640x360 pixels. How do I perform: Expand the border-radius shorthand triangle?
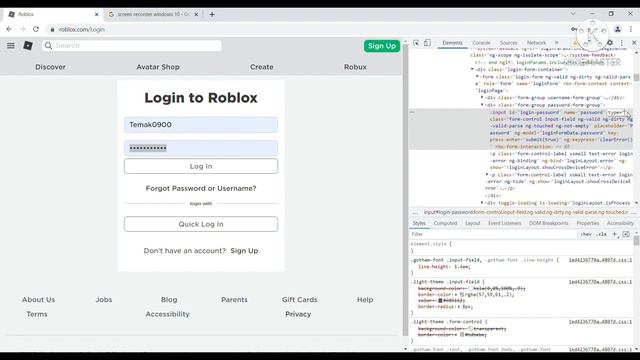coord(459,307)
